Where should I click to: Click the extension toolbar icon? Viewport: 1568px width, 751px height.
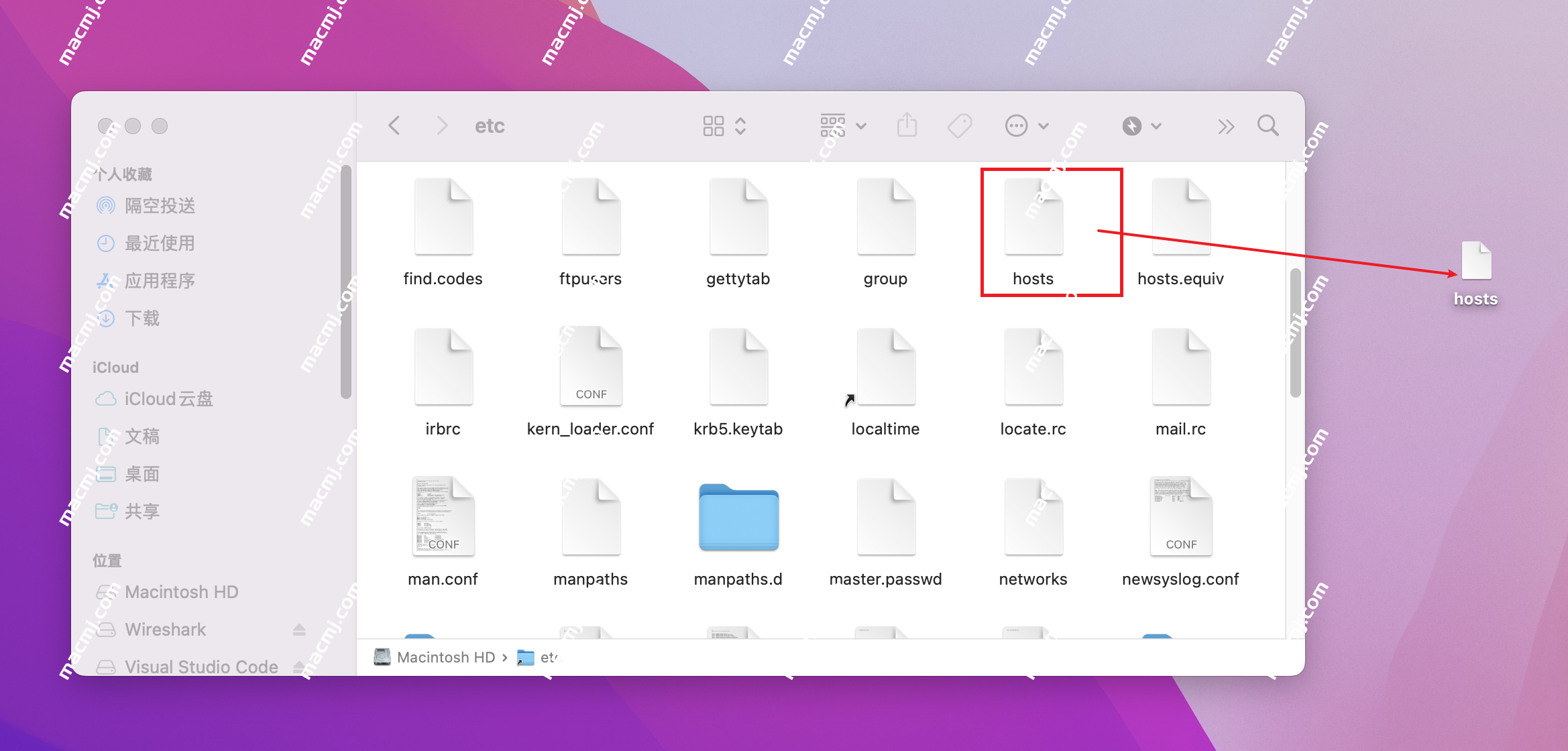(1132, 125)
